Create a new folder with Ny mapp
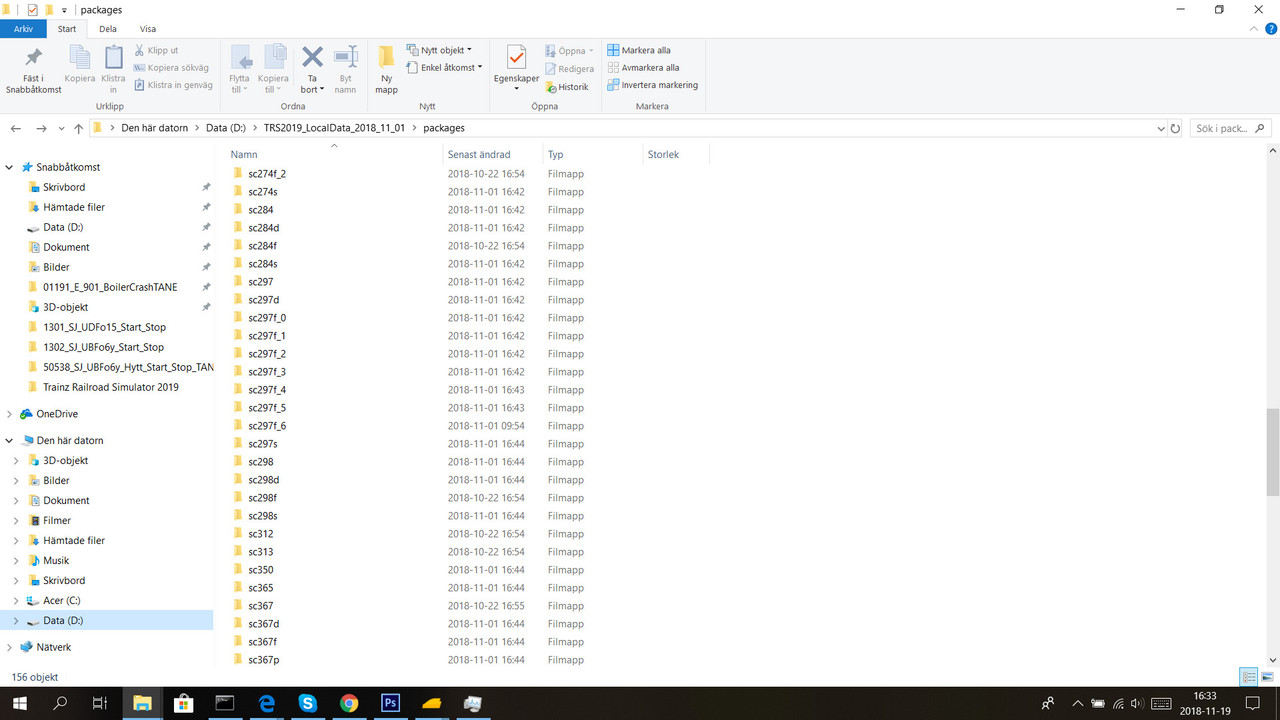The width and height of the screenshot is (1280, 720). (x=386, y=68)
